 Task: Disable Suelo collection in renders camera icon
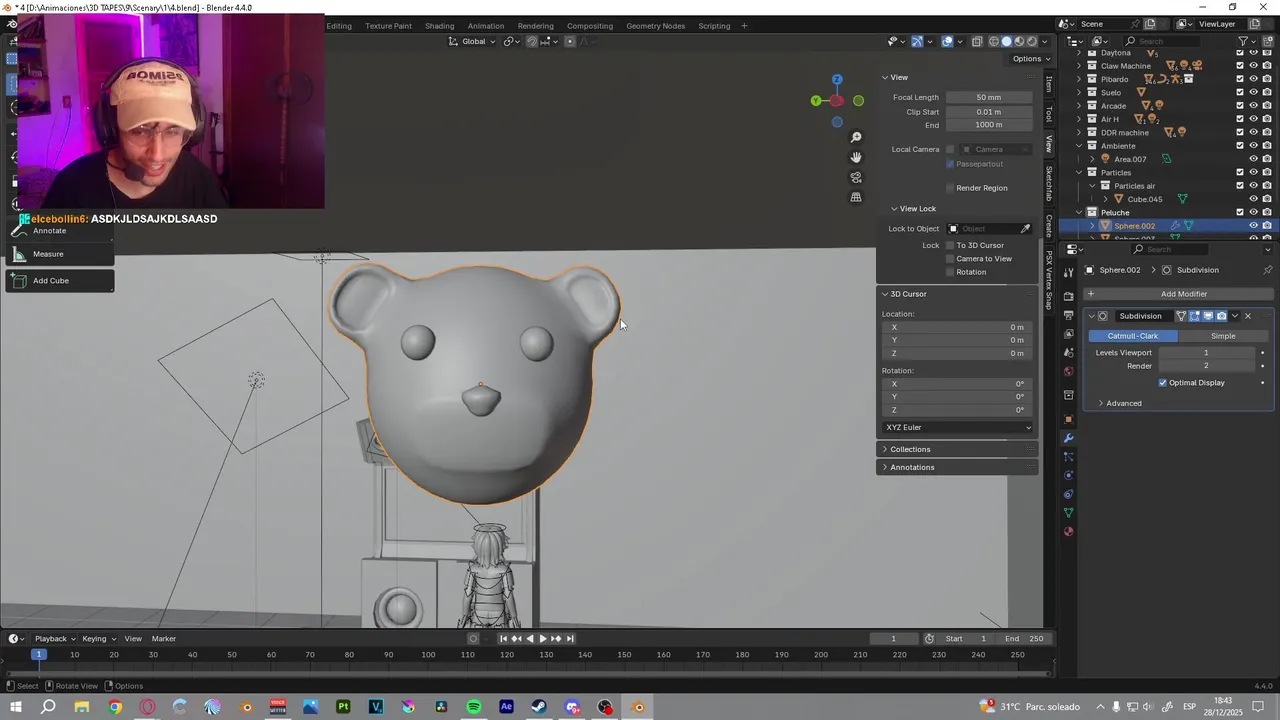pos(1267,93)
